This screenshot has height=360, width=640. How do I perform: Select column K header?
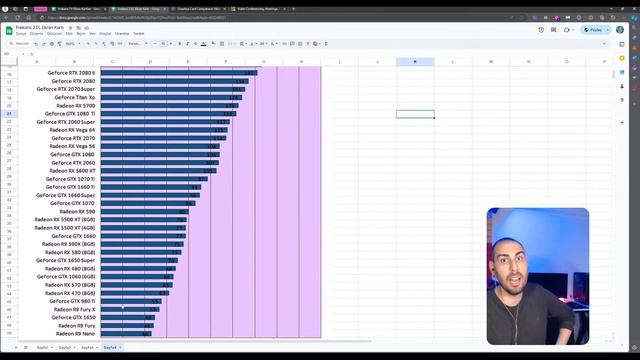pyautogui.click(x=415, y=62)
